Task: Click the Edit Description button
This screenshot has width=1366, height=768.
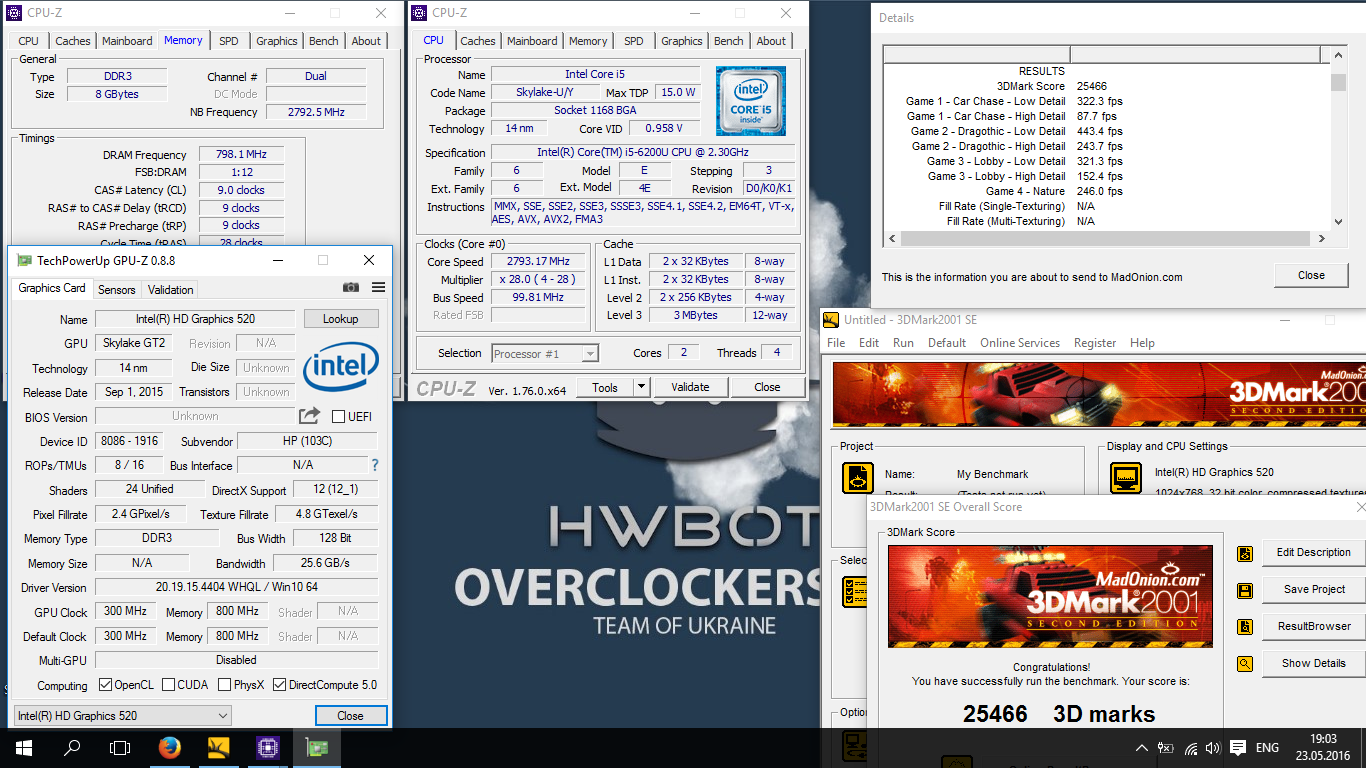Action: pos(1313,552)
